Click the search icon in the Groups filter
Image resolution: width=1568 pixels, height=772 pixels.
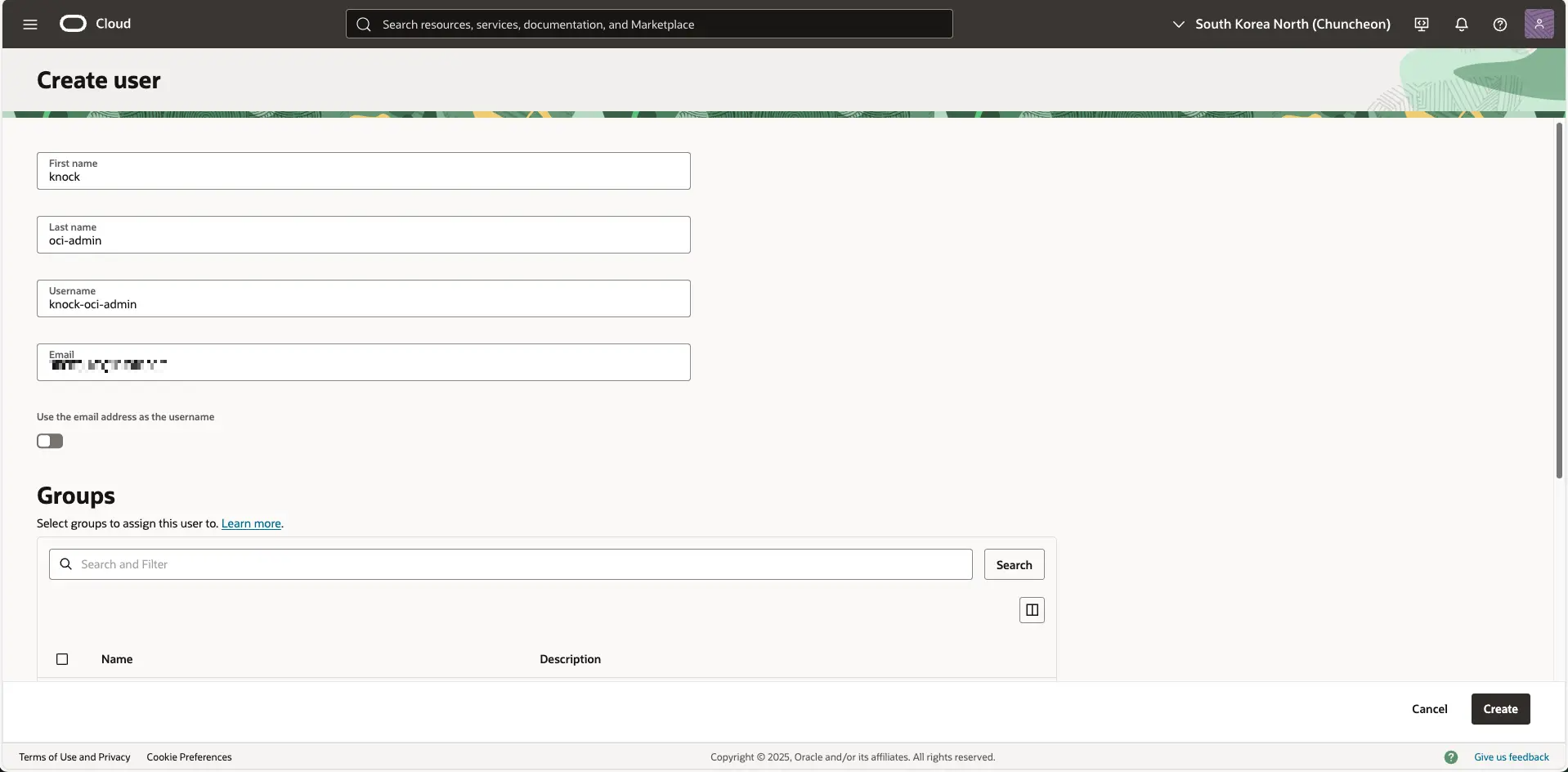click(x=65, y=563)
